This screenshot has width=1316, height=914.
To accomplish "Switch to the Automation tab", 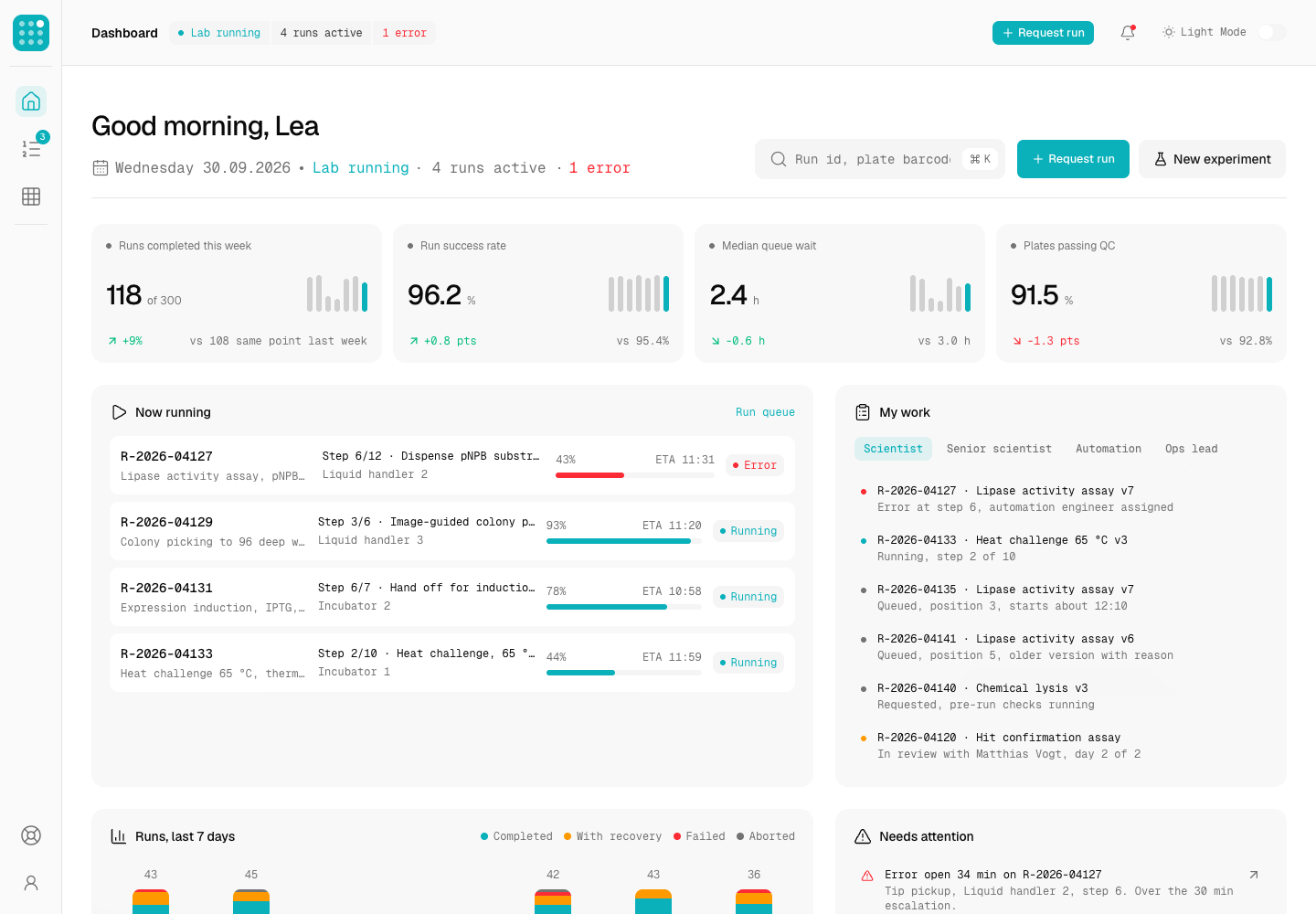I will coord(1109,449).
